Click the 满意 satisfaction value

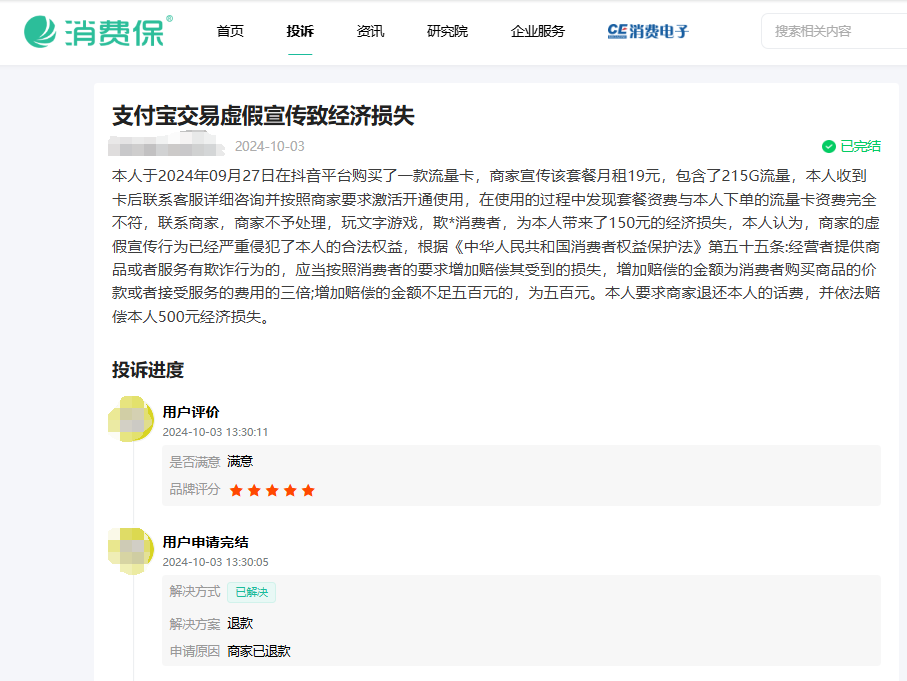pyautogui.click(x=240, y=461)
